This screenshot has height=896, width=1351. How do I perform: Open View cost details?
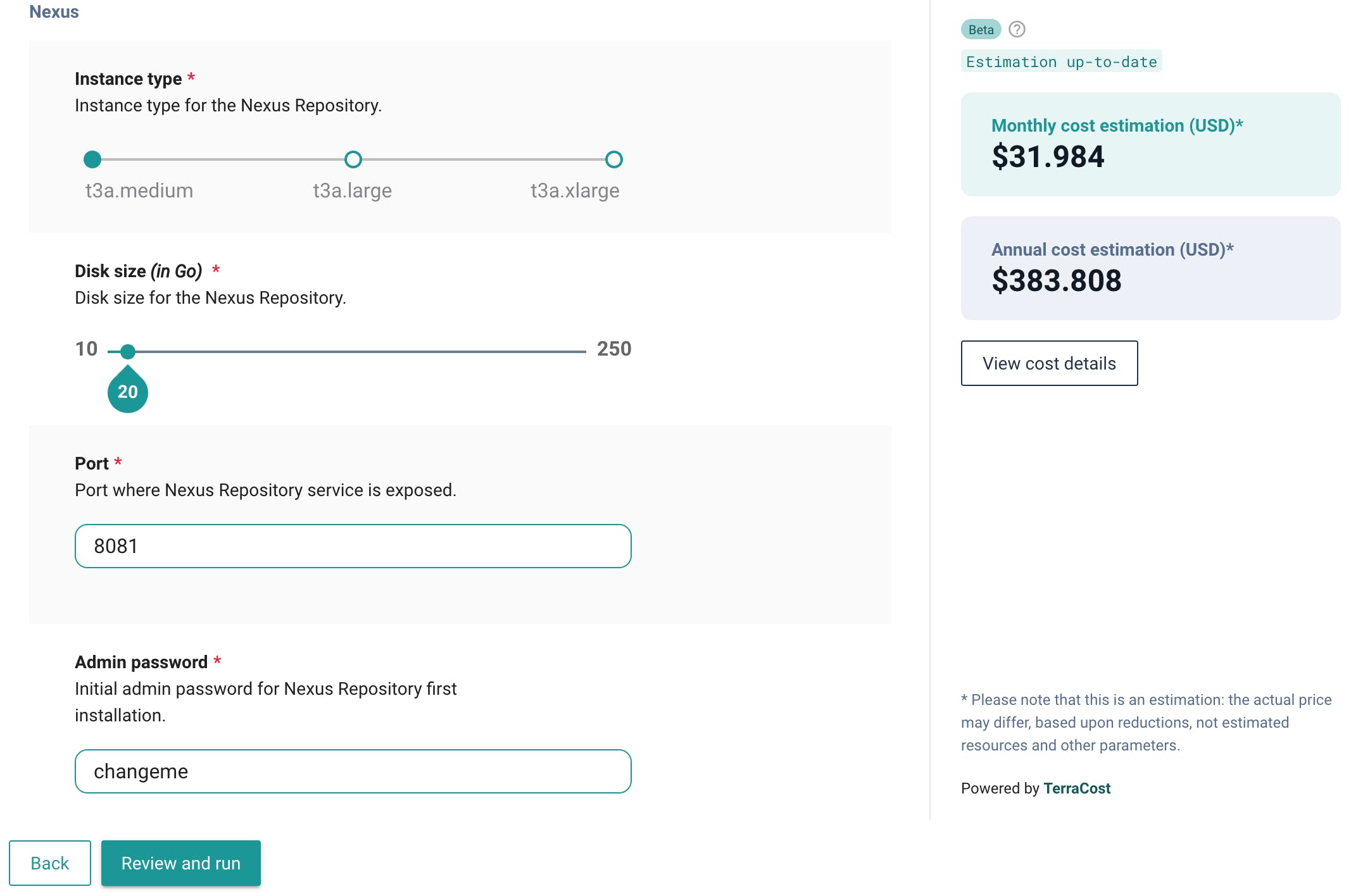(x=1049, y=363)
